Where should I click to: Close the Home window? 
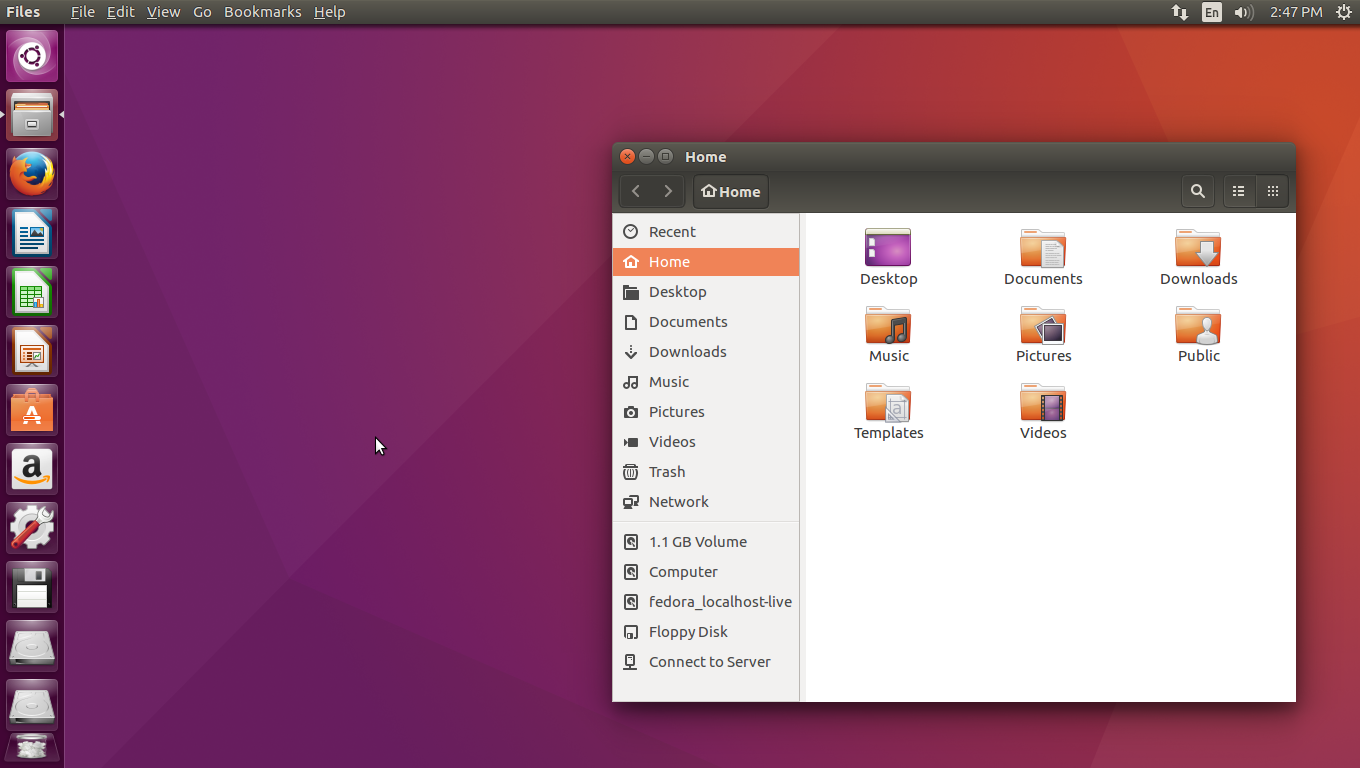point(628,156)
